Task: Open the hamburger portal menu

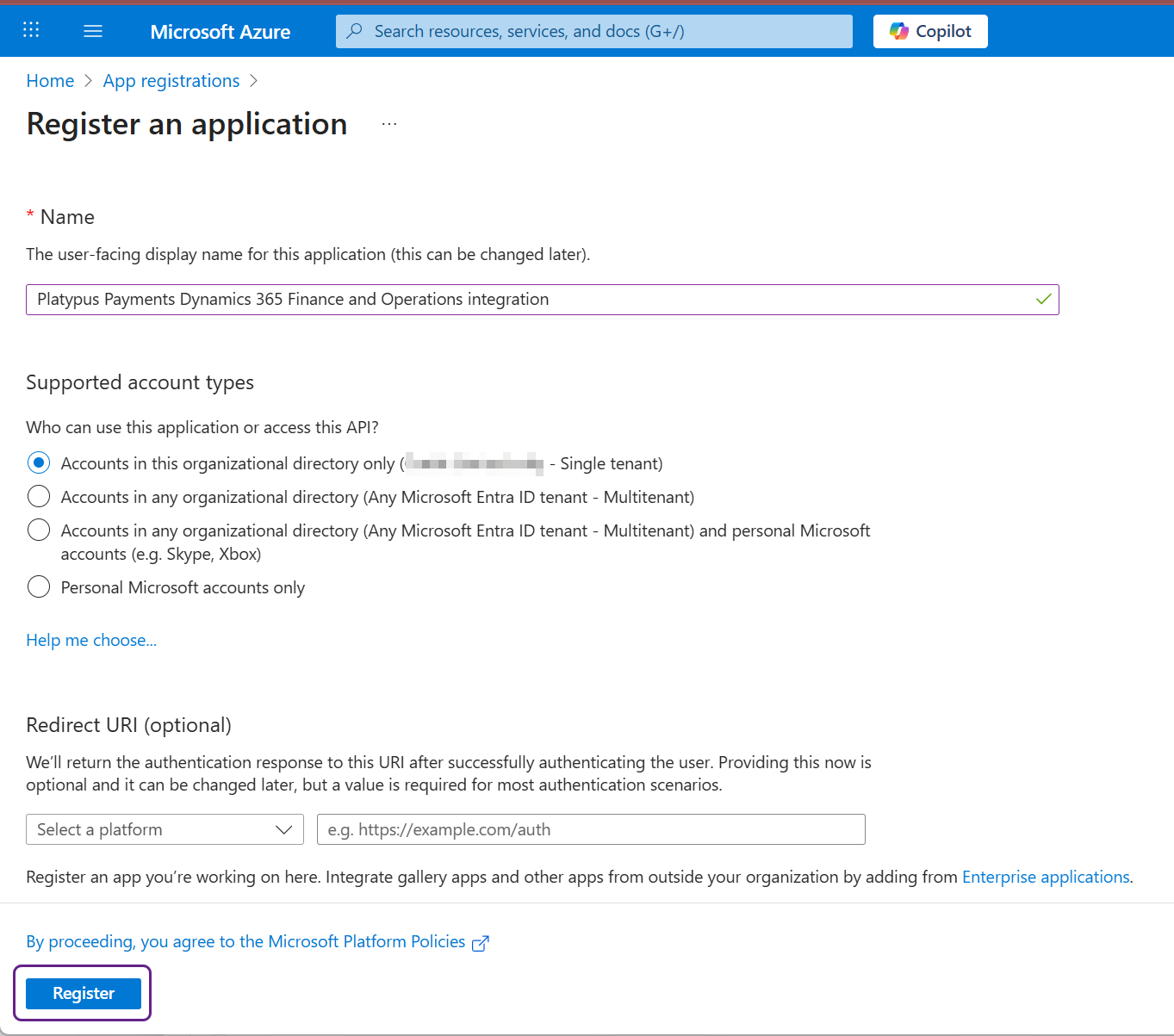Action: point(93,31)
